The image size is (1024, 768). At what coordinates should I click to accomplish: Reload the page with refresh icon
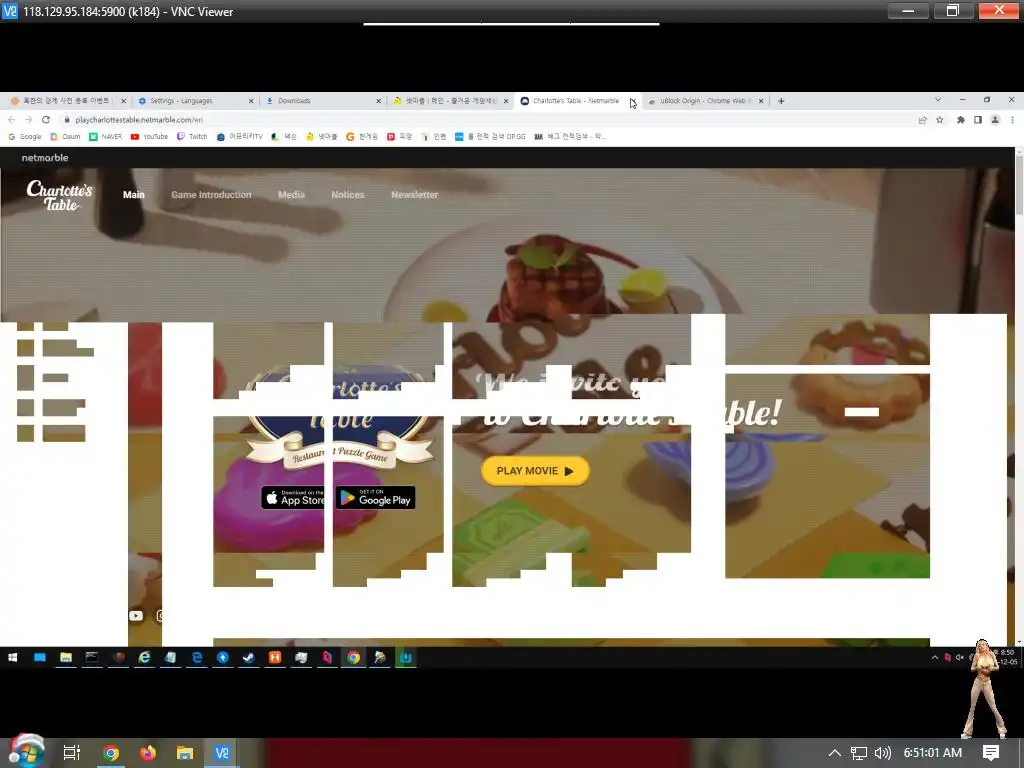(x=46, y=120)
